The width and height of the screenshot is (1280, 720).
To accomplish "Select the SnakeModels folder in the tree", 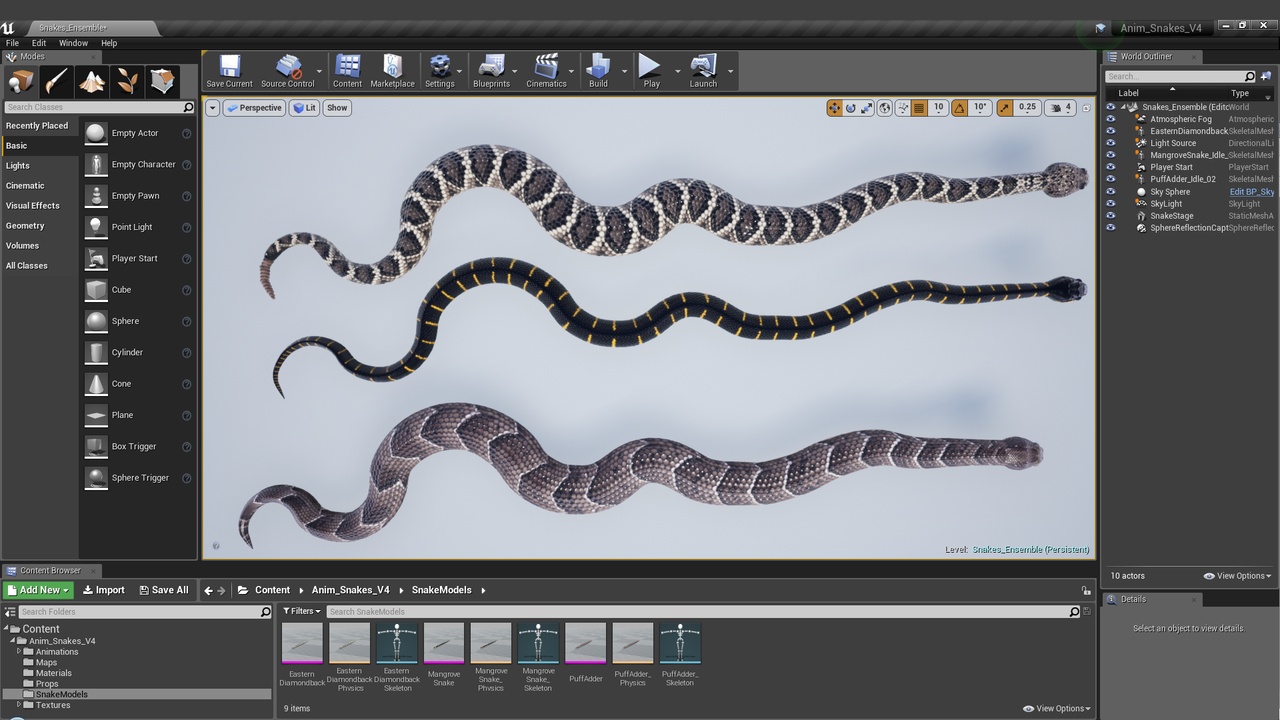I will click(x=62, y=694).
